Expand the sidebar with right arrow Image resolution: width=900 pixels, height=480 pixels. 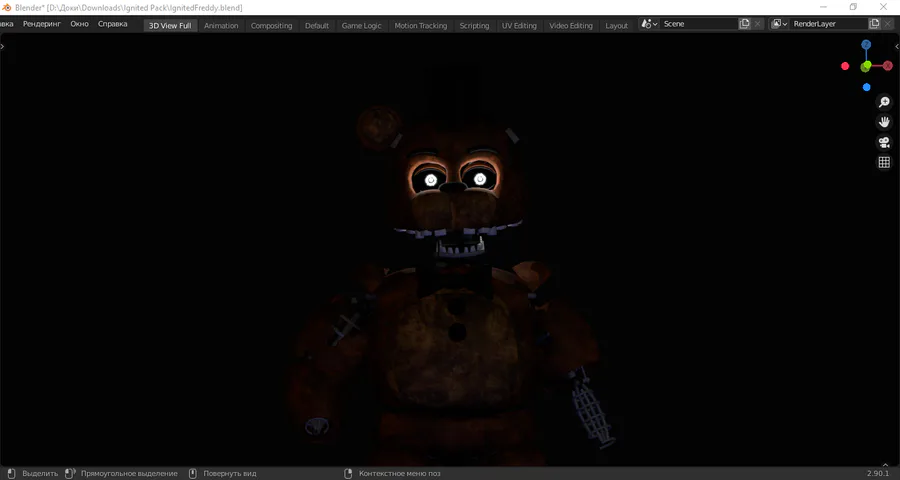[x=897, y=47]
